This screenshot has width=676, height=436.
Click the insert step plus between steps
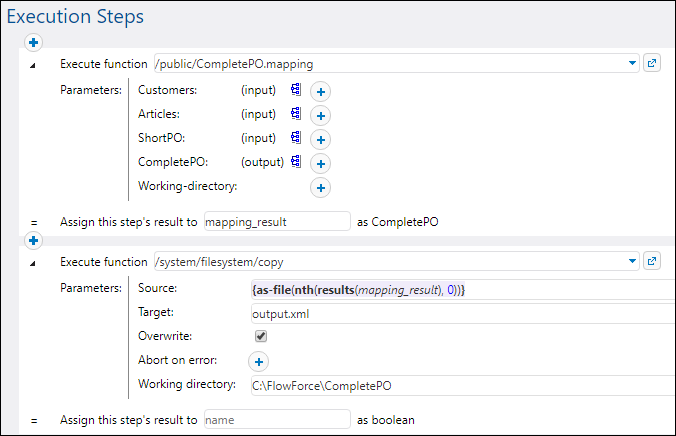tap(32, 241)
